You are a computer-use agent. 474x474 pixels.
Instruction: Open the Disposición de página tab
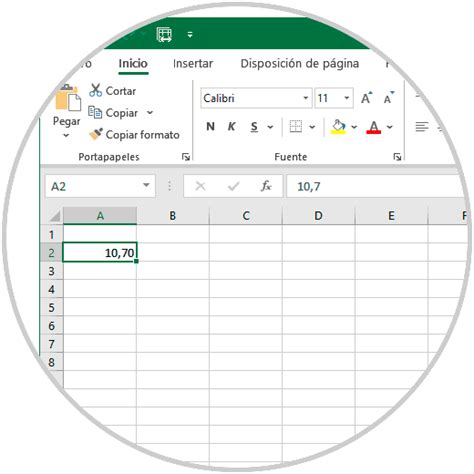pyautogui.click(x=300, y=64)
